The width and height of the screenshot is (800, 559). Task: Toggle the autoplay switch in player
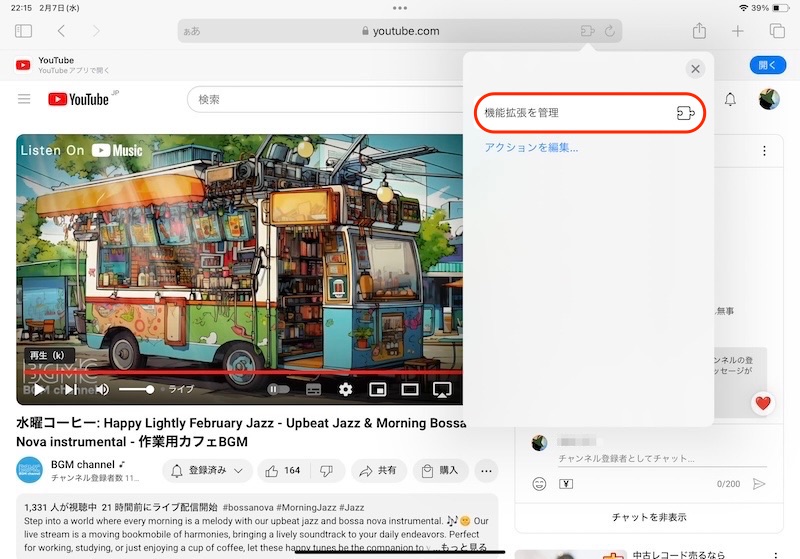278,389
